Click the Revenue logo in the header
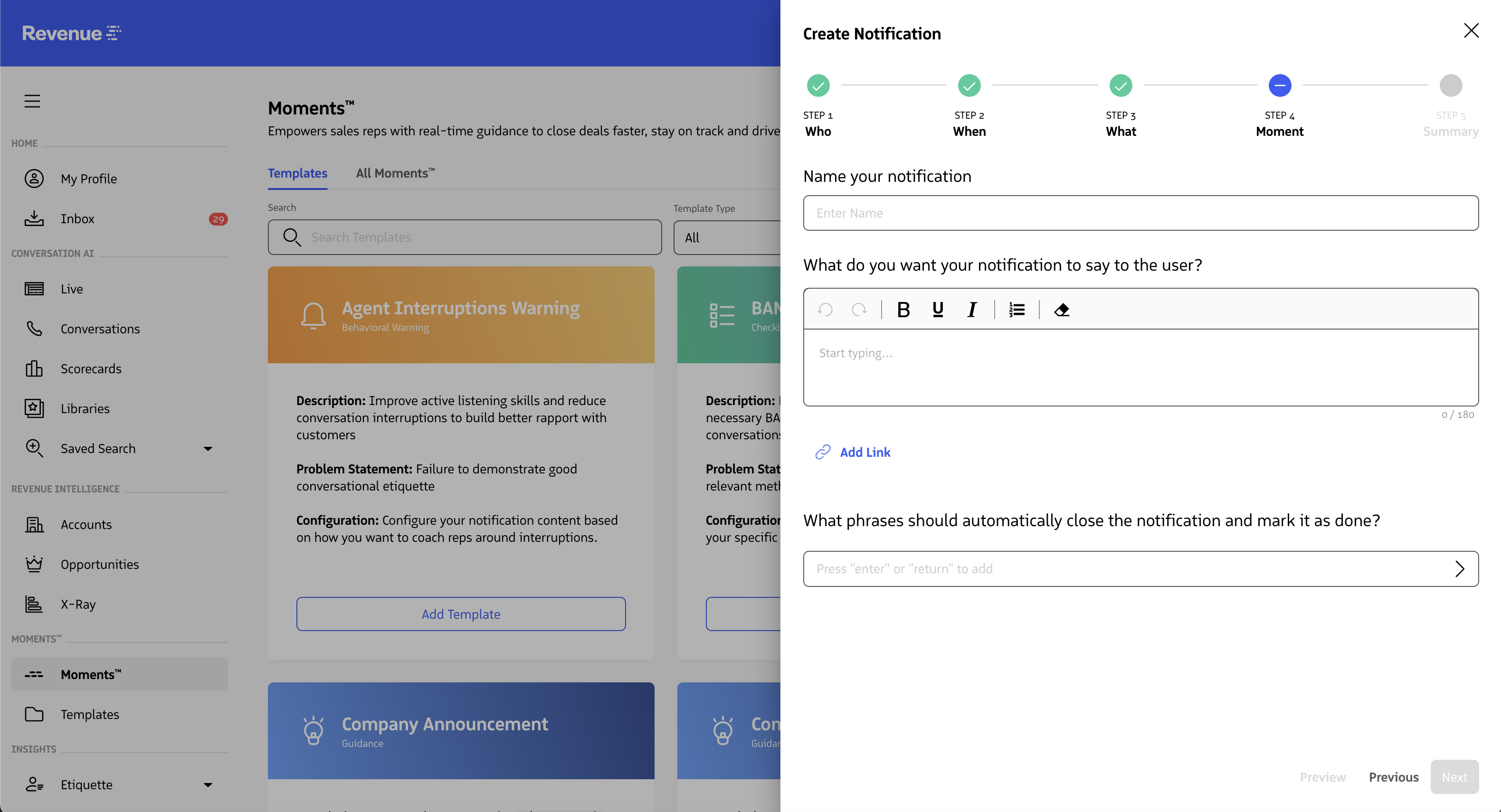 click(71, 33)
